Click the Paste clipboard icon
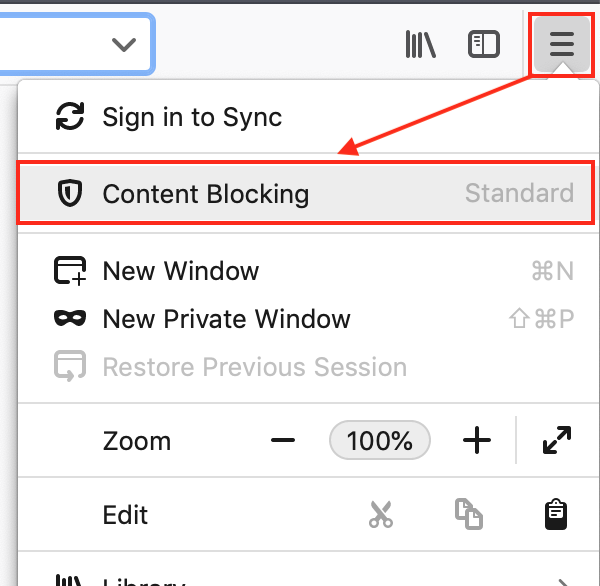The image size is (600, 586). tap(557, 515)
